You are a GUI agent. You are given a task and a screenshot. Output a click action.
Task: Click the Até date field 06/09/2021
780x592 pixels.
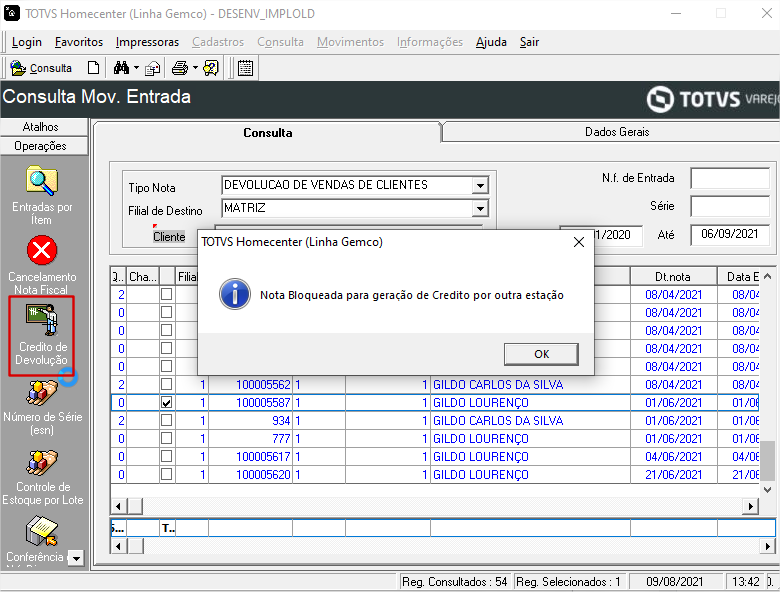[x=730, y=234]
